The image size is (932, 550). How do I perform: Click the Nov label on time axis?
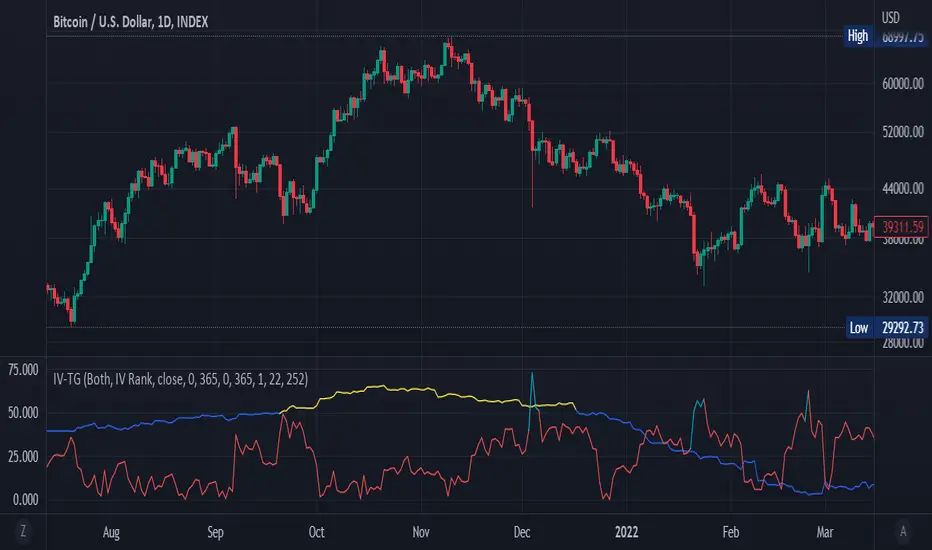tap(421, 530)
